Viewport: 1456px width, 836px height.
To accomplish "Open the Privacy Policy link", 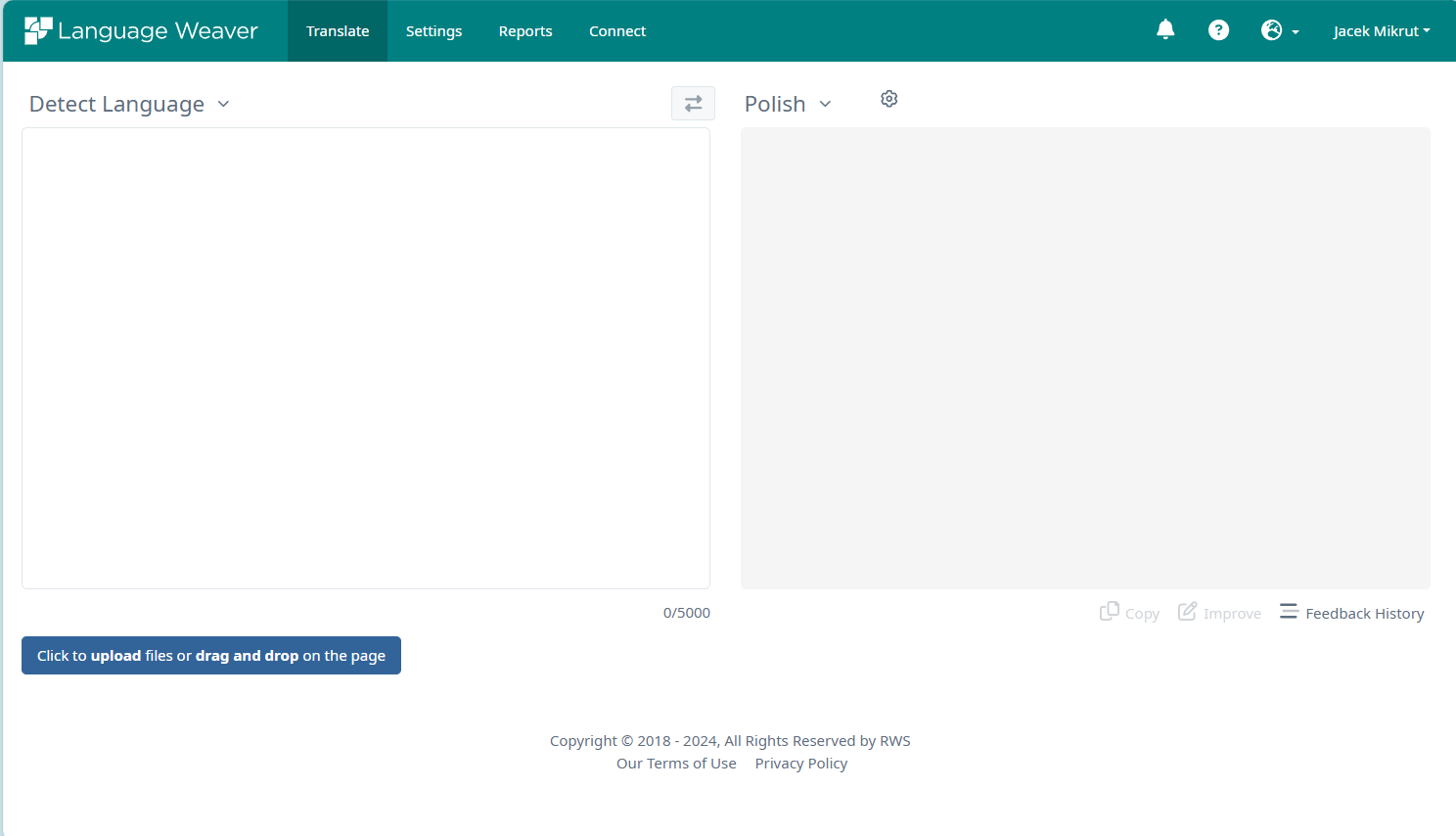I will coord(801,764).
